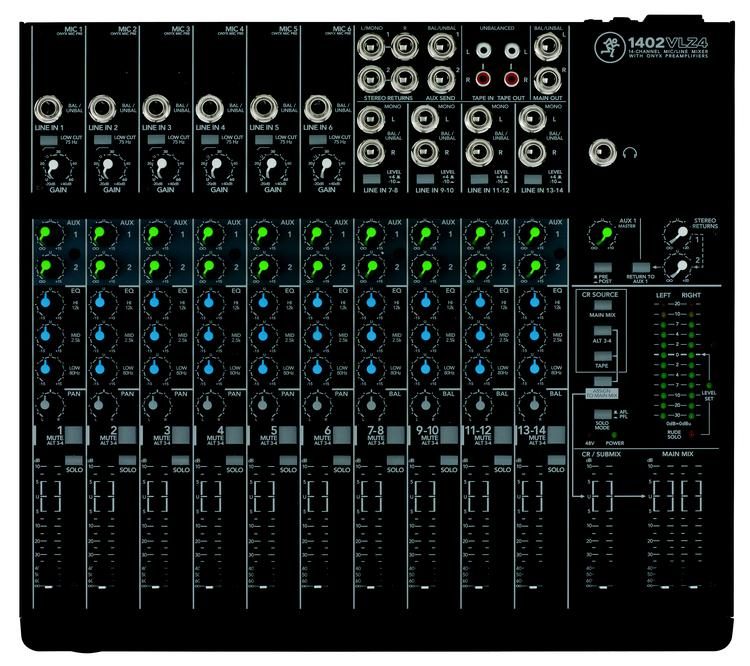750x666 pixels.
Task: Click the Aux Send 2 jack
Action: pyautogui.click(x=441, y=79)
